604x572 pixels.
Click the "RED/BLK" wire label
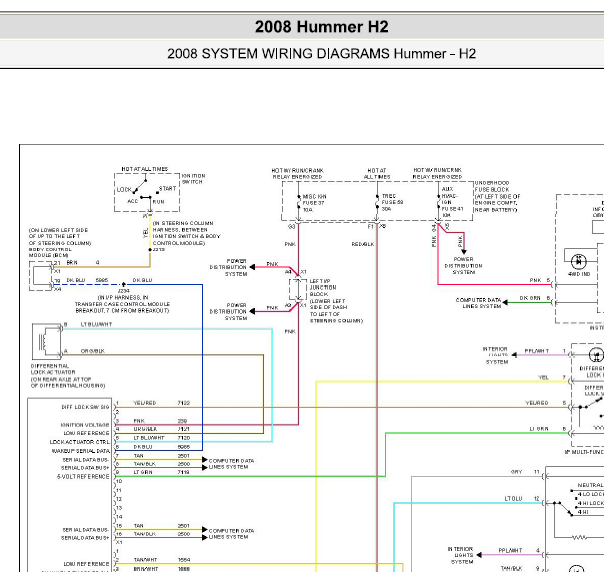coord(363,244)
